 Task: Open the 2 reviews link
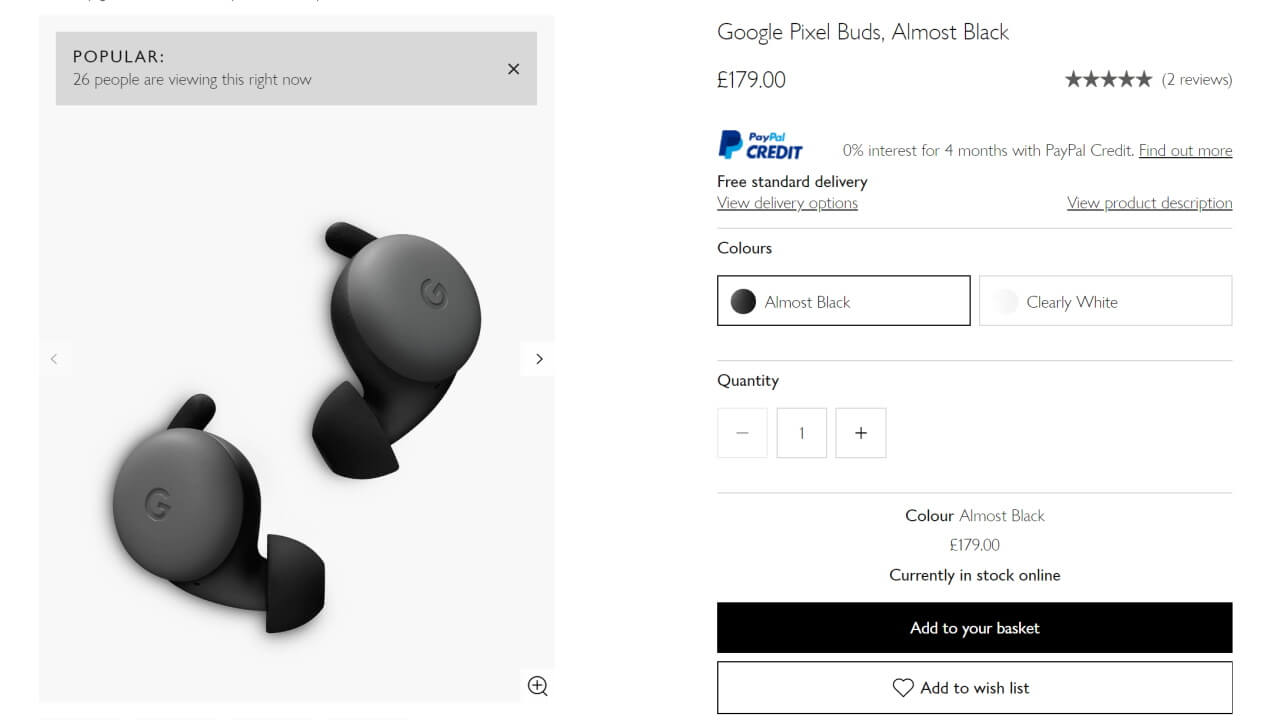tap(1197, 80)
